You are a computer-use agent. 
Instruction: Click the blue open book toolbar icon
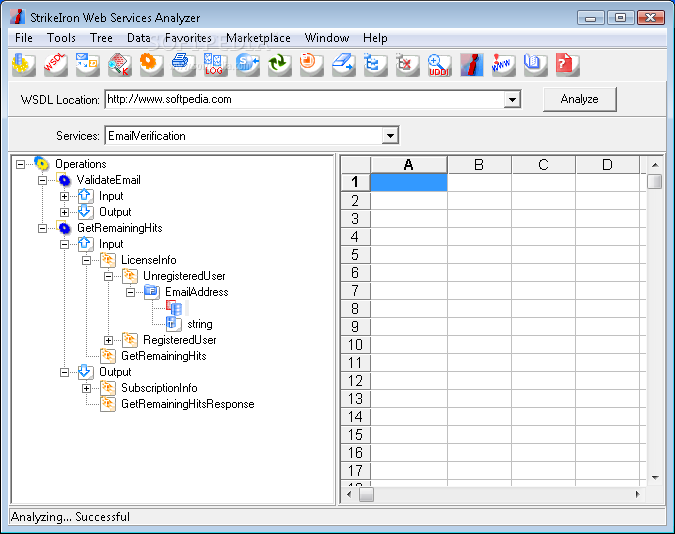coord(535,65)
